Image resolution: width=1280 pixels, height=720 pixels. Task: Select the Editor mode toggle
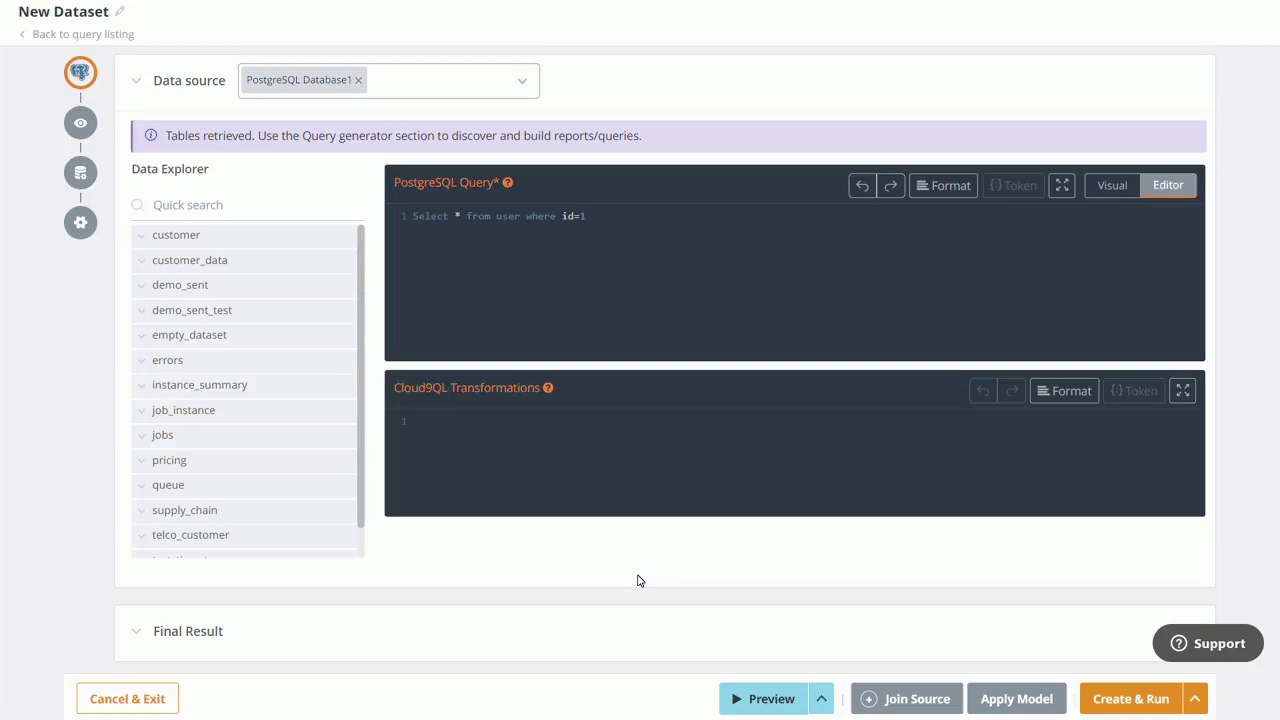pyautogui.click(x=1168, y=185)
